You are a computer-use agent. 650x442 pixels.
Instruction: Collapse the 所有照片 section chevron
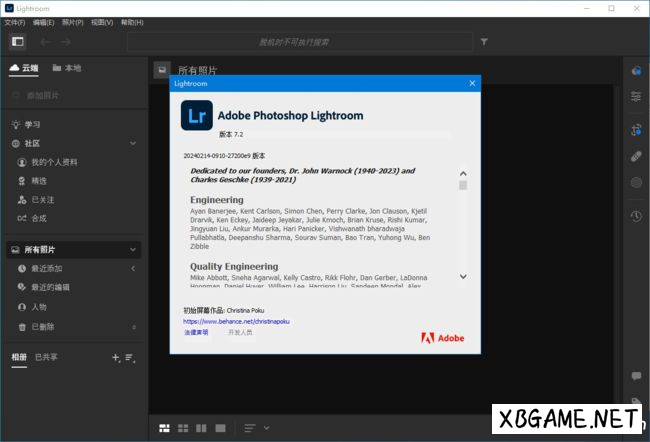tap(133, 250)
